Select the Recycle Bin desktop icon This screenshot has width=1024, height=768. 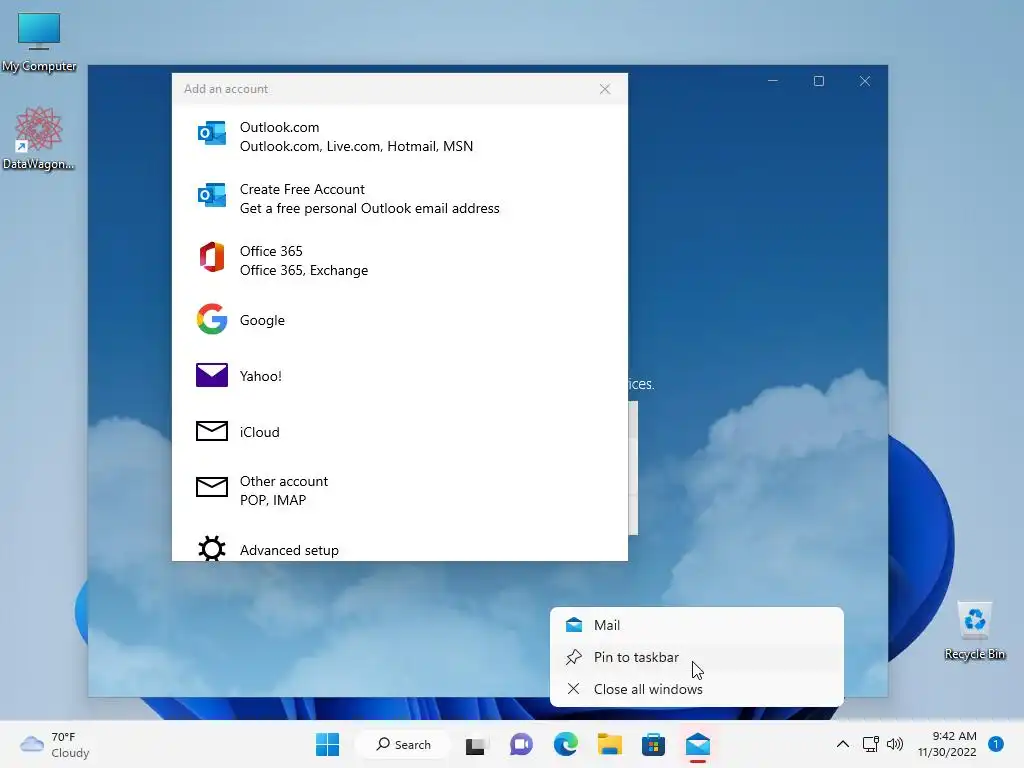(974, 630)
